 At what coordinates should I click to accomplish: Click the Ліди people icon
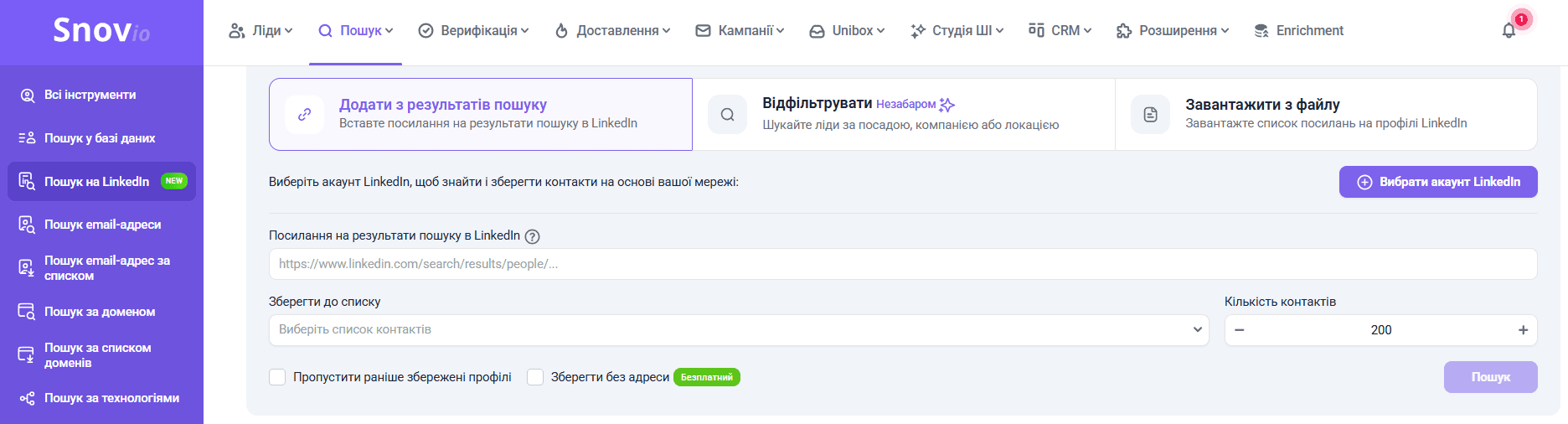237,31
